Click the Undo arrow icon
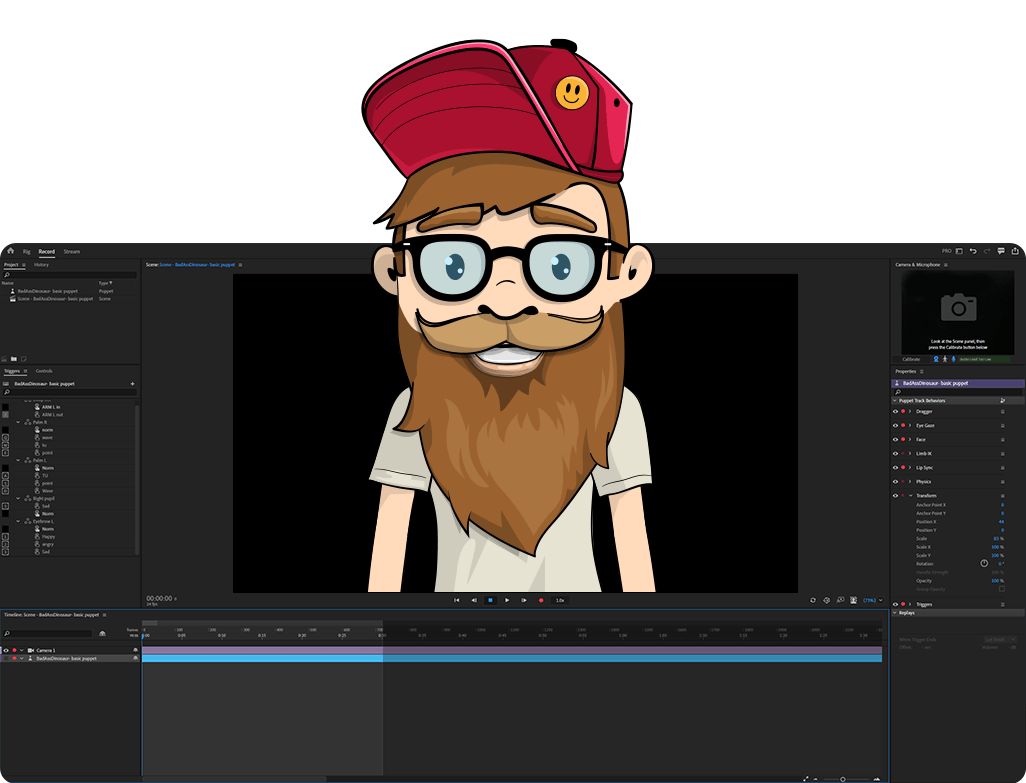The width and height of the screenshot is (1026, 783). point(973,251)
